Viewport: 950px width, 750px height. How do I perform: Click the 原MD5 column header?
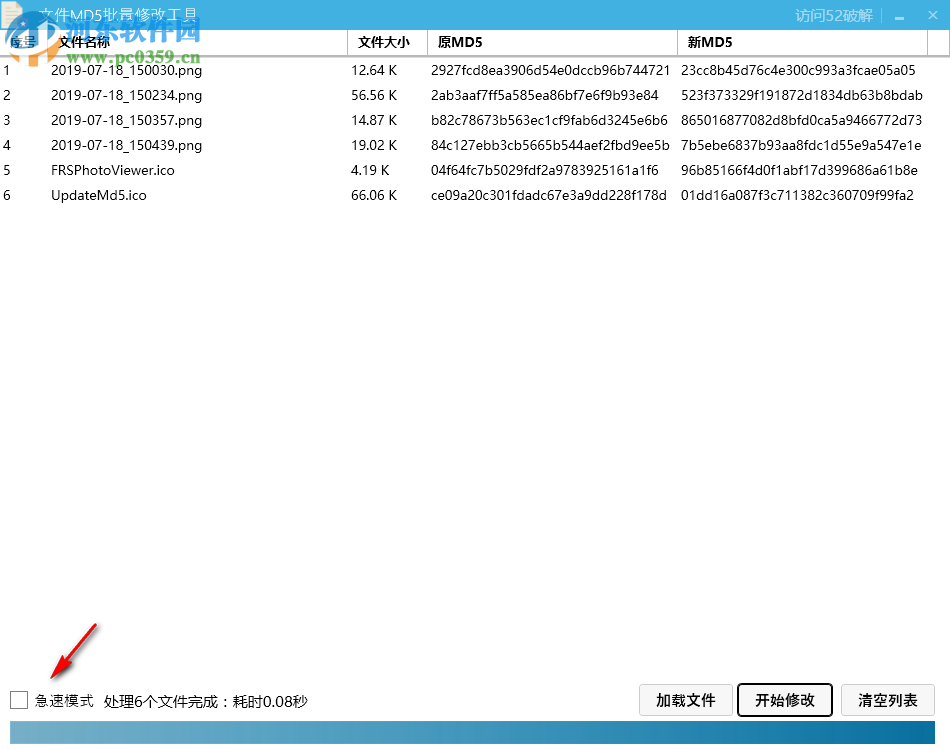coord(460,42)
